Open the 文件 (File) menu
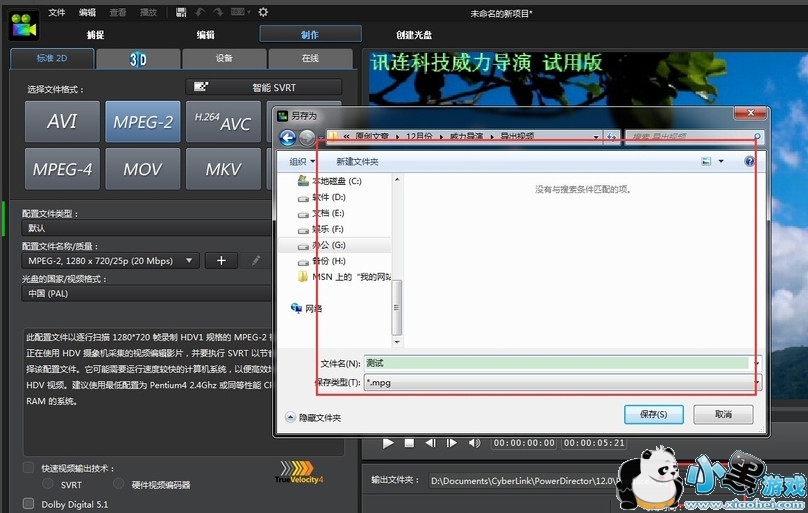This screenshot has height=513, width=808. tap(57, 12)
